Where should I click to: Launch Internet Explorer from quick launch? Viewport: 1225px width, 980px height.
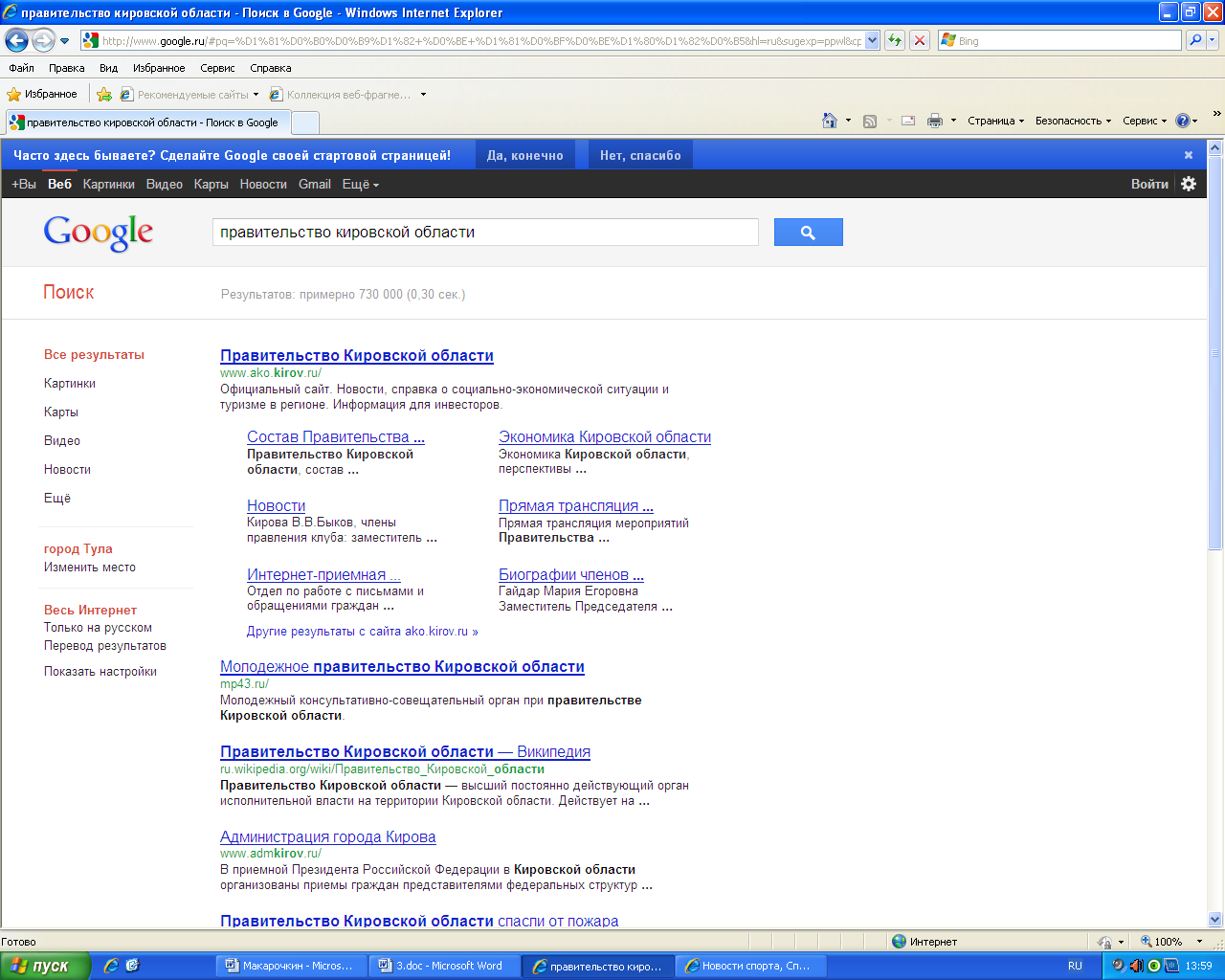[111, 966]
